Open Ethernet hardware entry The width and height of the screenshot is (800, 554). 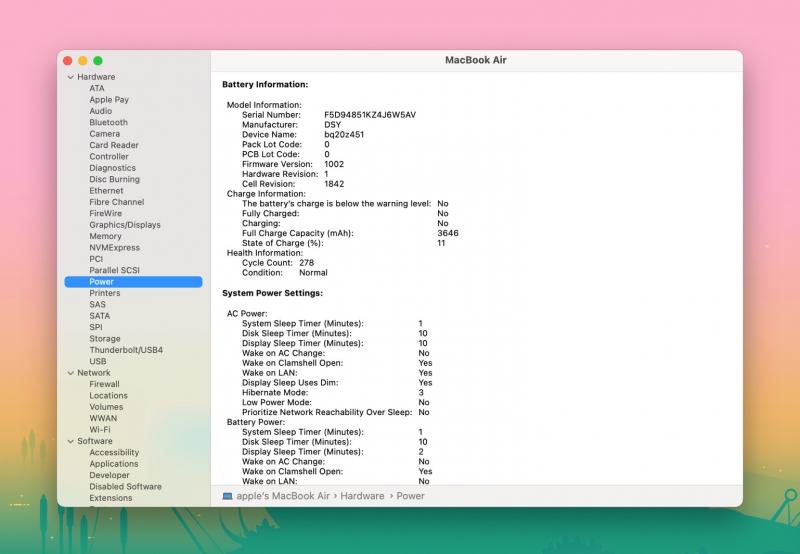pos(106,190)
